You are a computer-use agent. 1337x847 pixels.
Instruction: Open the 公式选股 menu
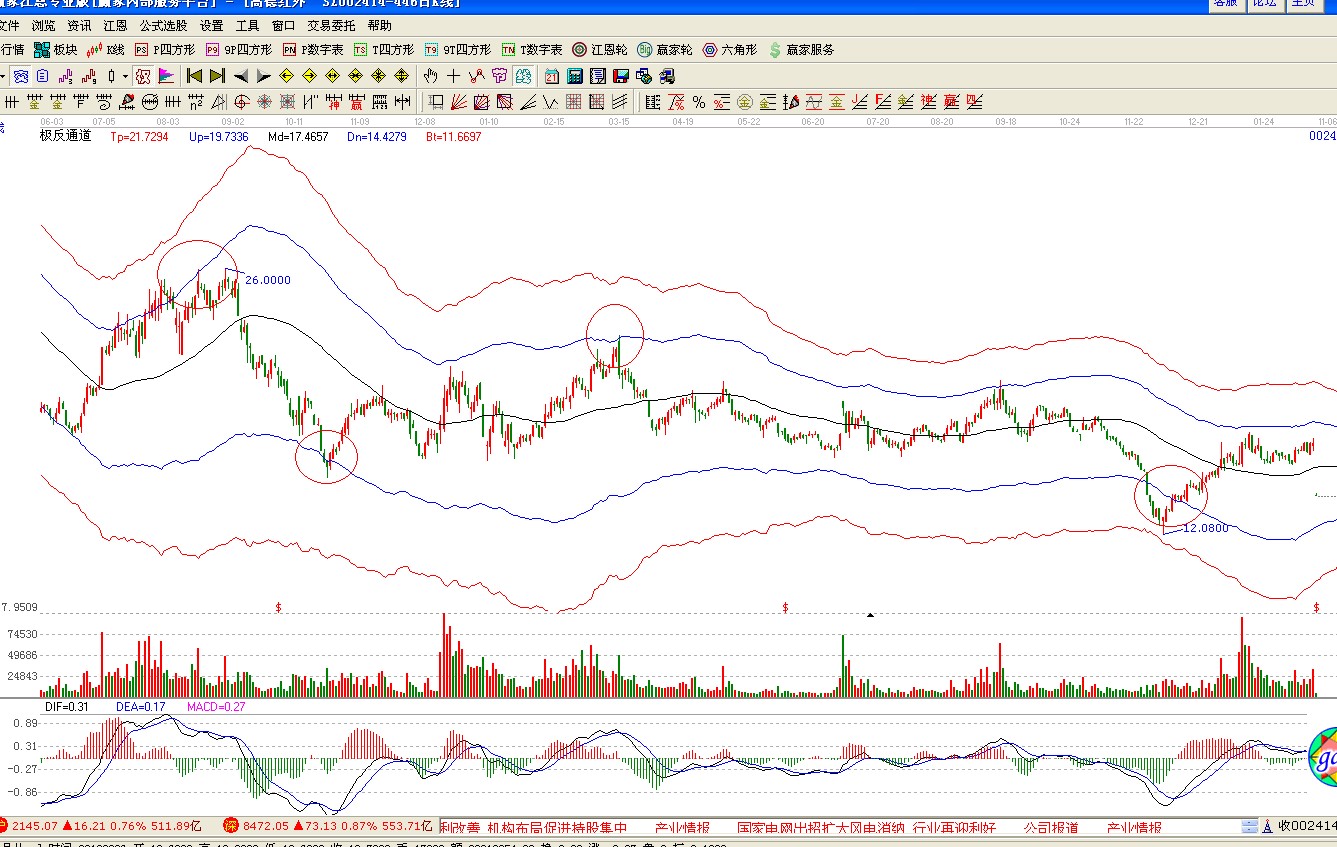pyautogui.click(x=163, y=26)
